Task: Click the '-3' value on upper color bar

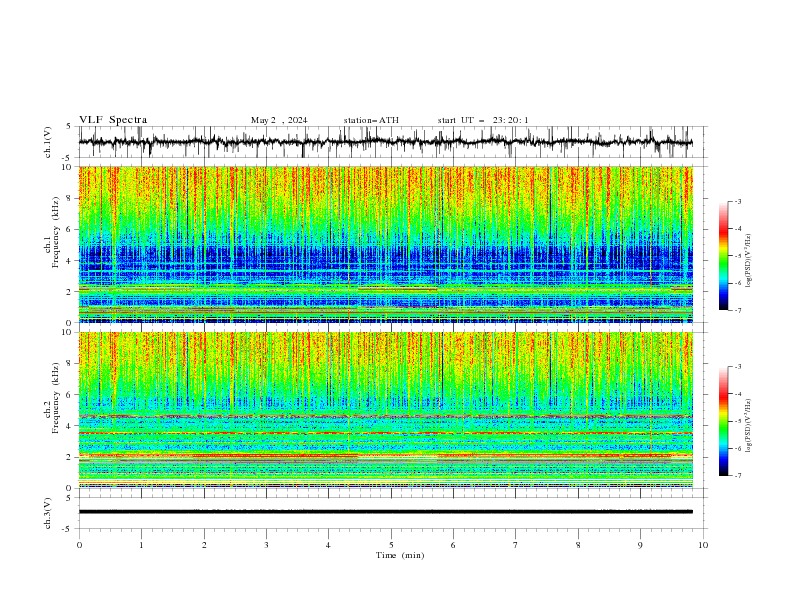Action: (737, 201)
